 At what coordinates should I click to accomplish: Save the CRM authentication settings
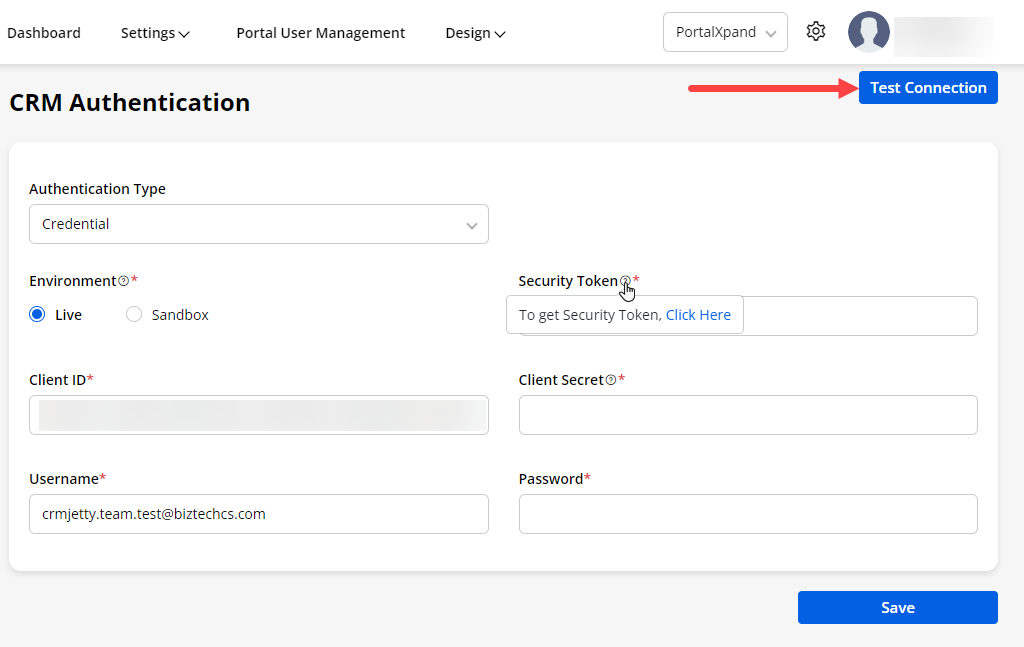pos(897,608)
